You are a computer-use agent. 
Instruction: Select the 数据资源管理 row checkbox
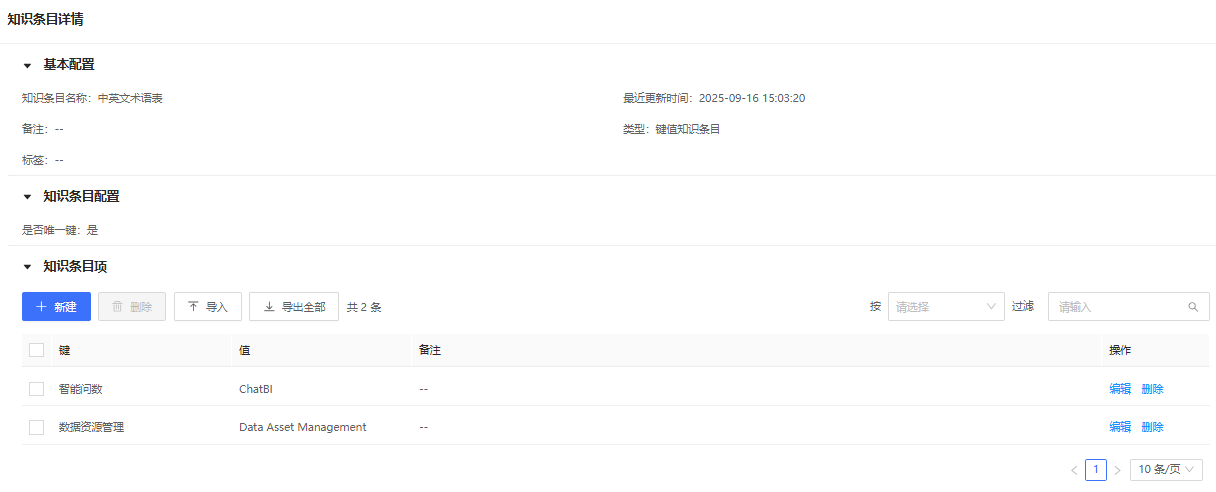(37, 427)
